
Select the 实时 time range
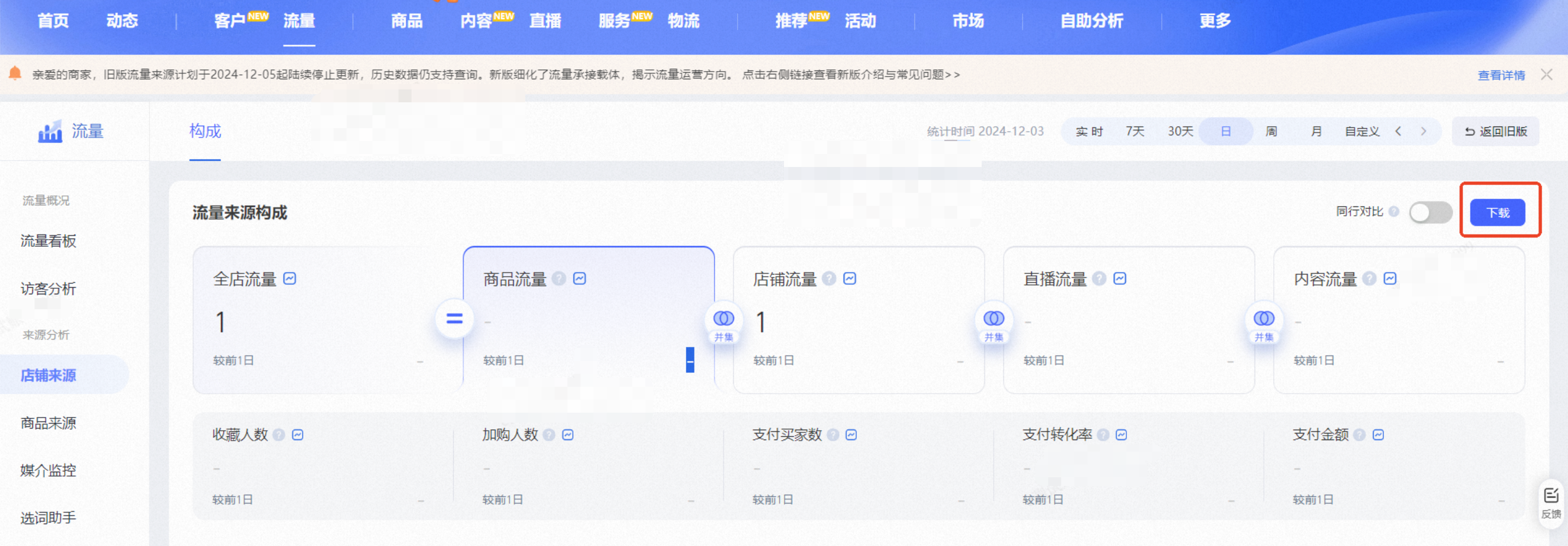click(x=1089, y=132)
